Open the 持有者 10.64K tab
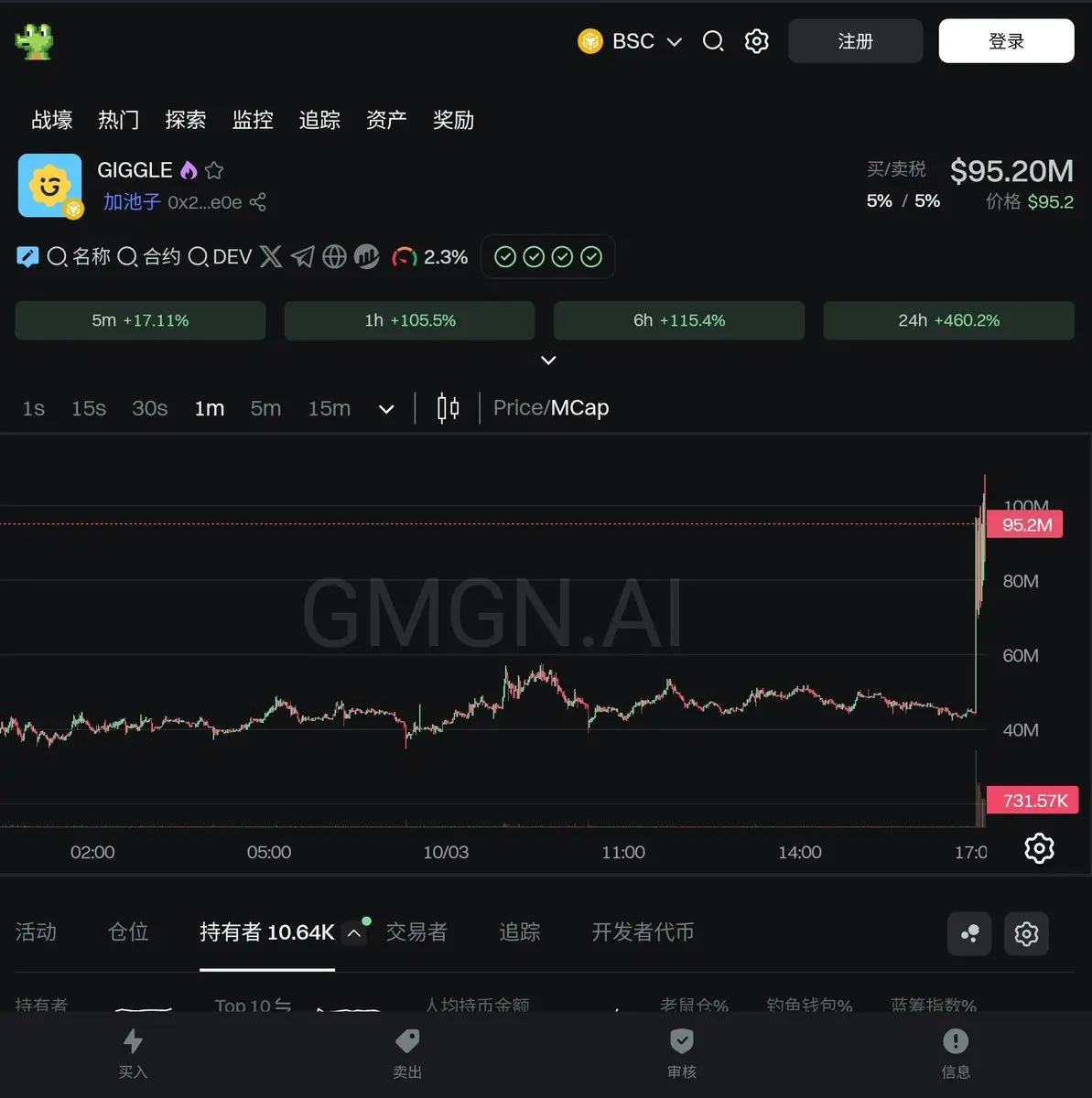Viewport: 1092px width, 1098px height. (267, 931)
